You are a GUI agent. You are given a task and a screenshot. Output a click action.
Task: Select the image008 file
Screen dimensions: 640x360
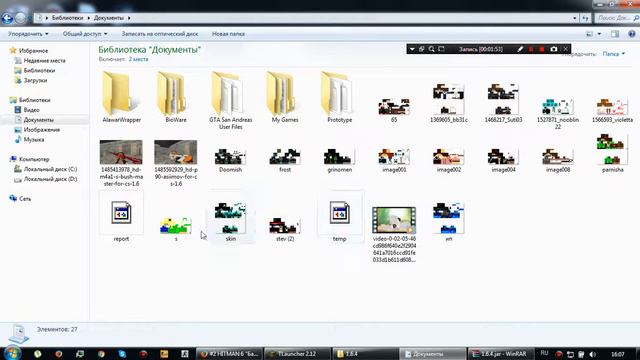pyautogui.click(x=558, y=160)
